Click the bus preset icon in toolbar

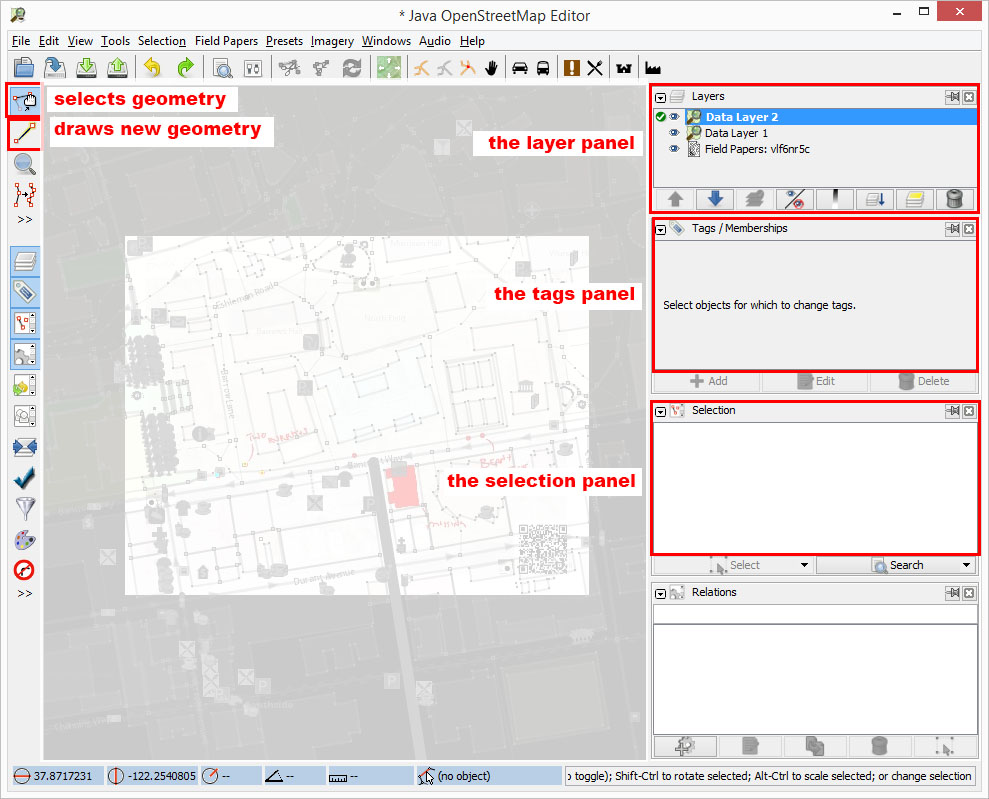(x=543, y=67)
